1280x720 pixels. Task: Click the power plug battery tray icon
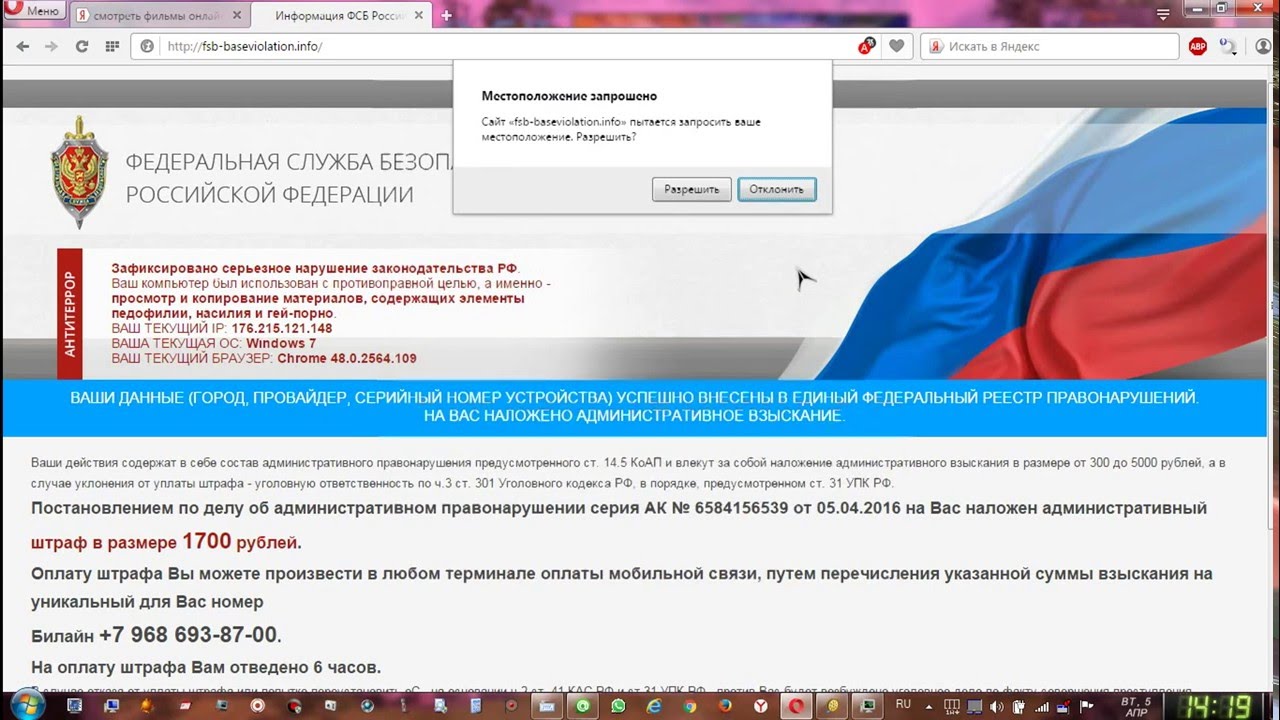tap(1018, 707)
